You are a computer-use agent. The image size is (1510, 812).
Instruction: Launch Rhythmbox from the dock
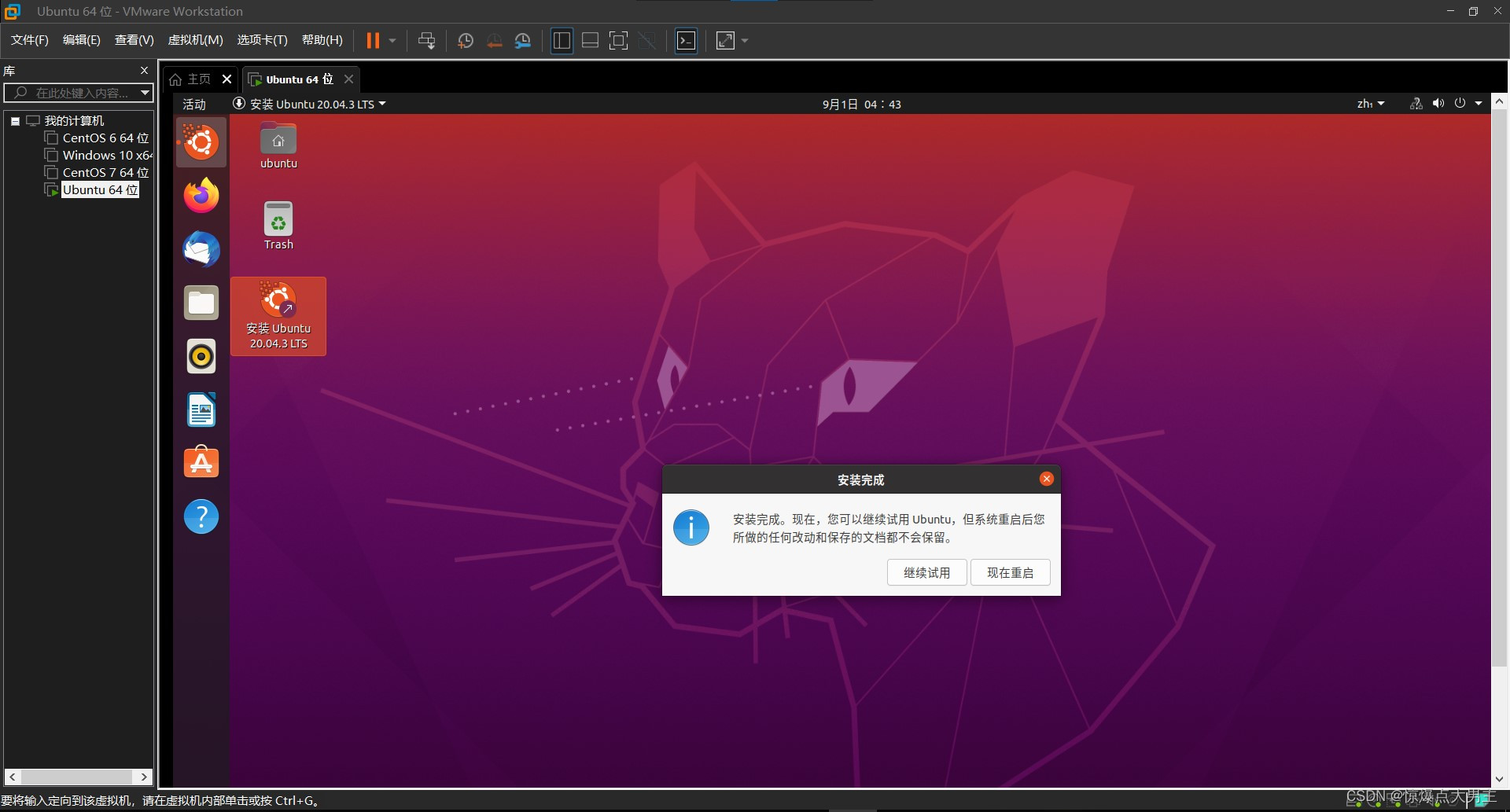click(x=201, y=356)
